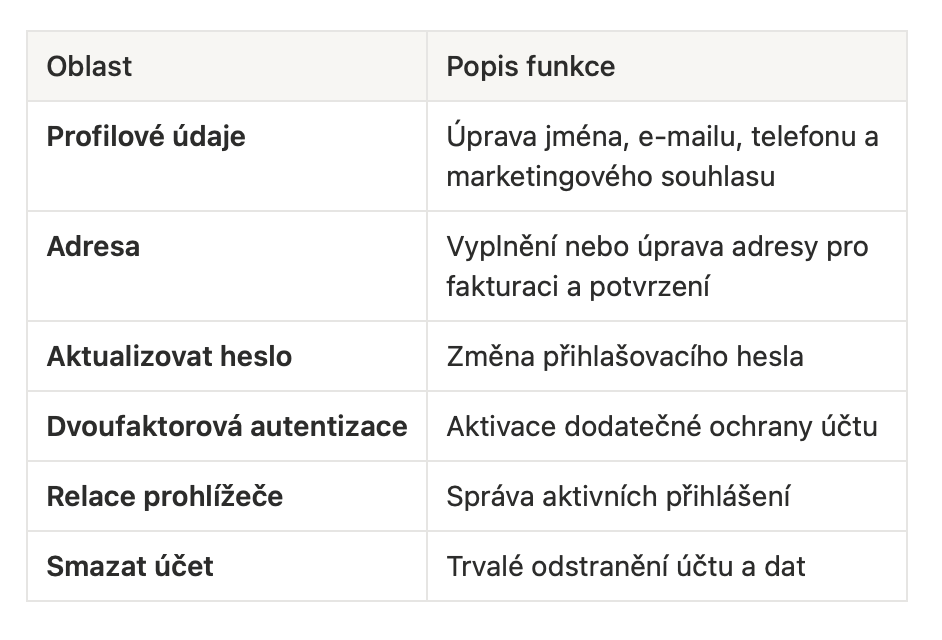This screenshot has width=942, height=640.
Task: Click the "Oblast" column header
Action: point(90,67)
